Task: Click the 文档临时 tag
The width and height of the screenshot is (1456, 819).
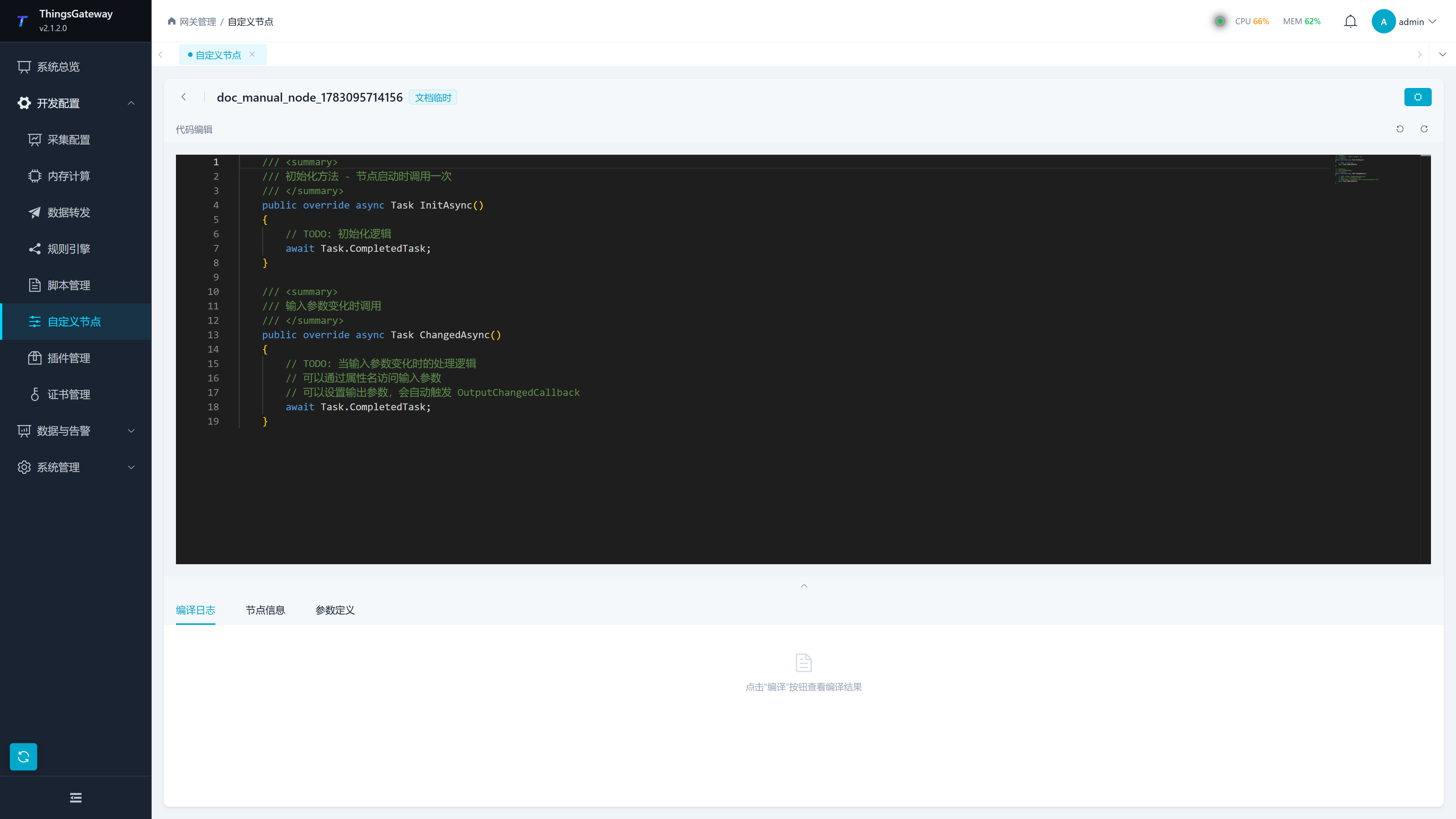Action: coord(433,97)
